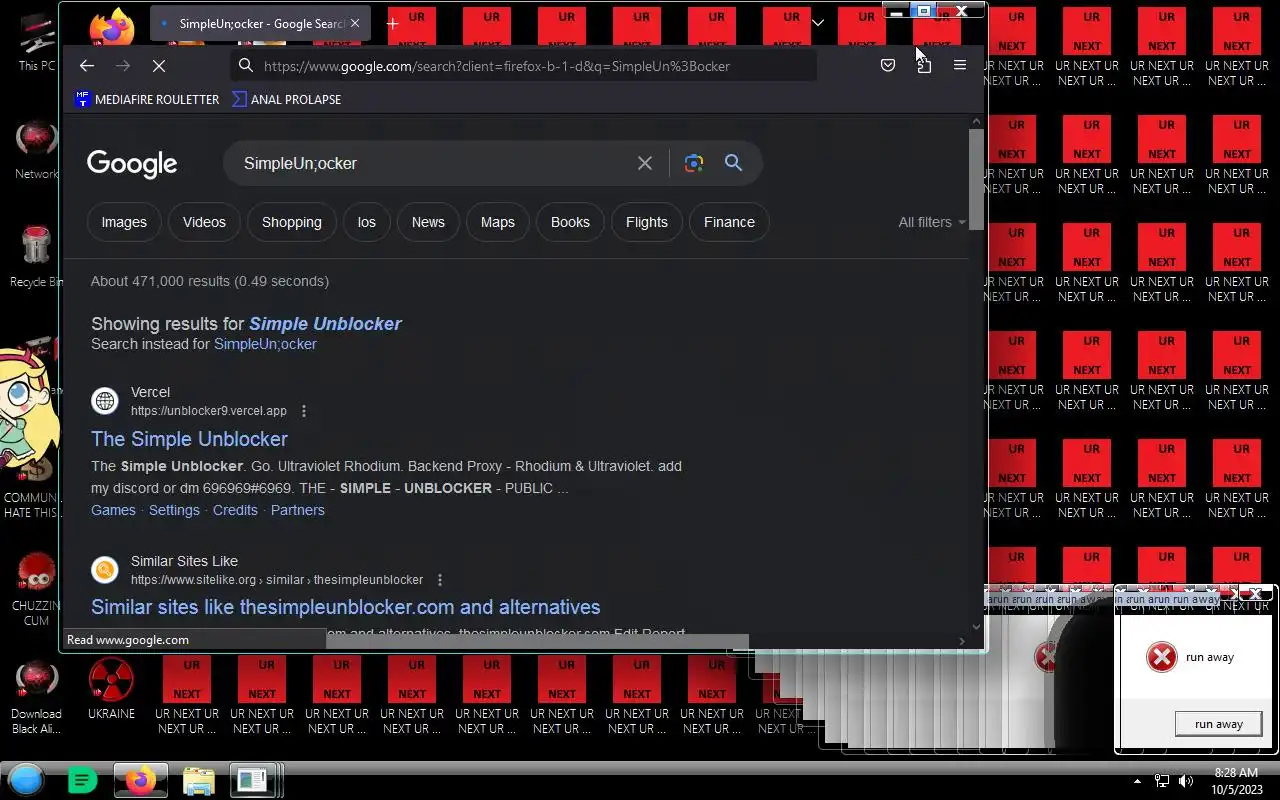Filter results by Books
The image size is (1280, 800).
click(x=570, y=222)
